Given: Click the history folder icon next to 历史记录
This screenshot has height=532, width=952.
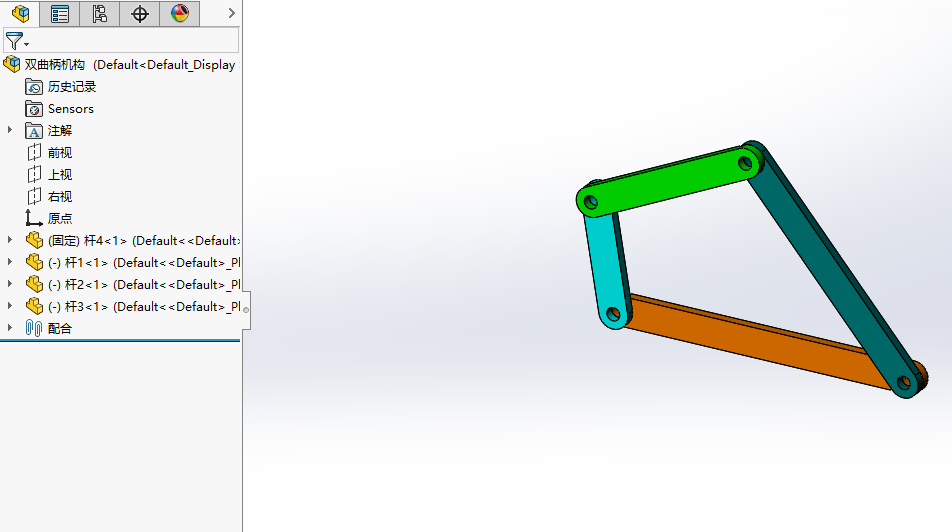Looking at the screenshot, I should point(34,87).
